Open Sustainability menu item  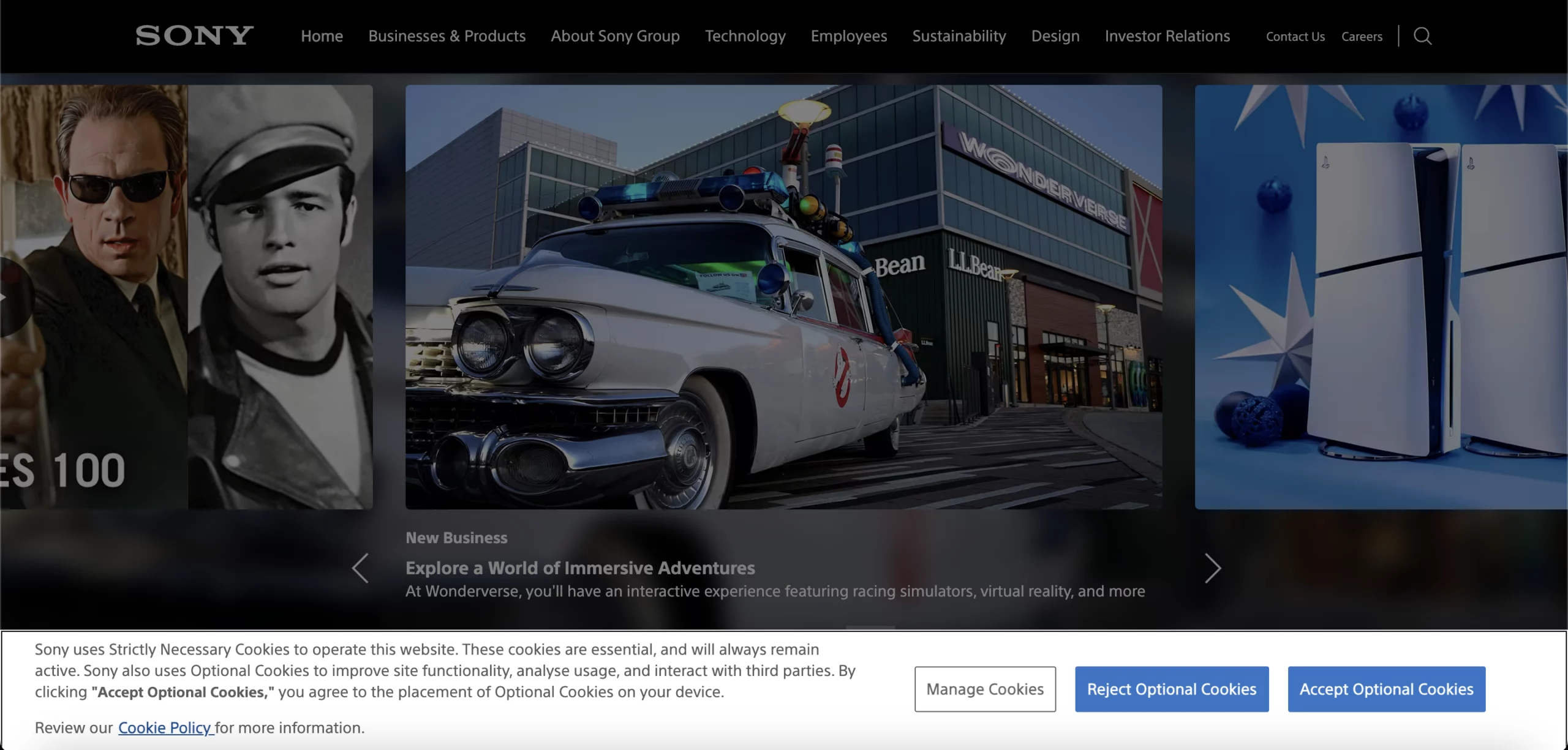click(959, 36)
